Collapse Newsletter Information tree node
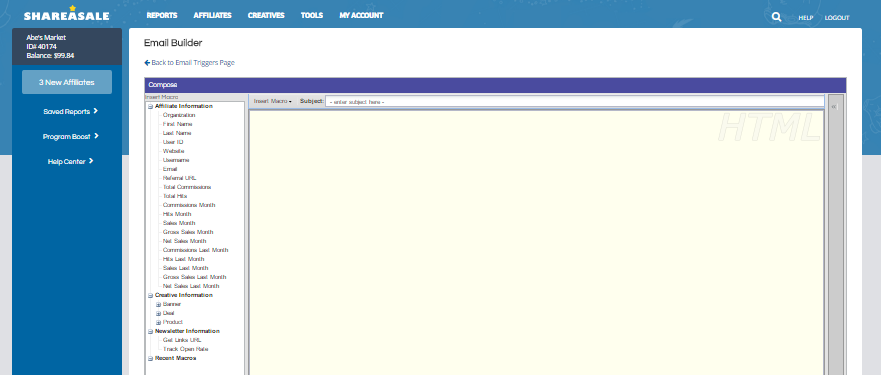Viewport: 881px width, 375px height. click(x=150, y=331)
